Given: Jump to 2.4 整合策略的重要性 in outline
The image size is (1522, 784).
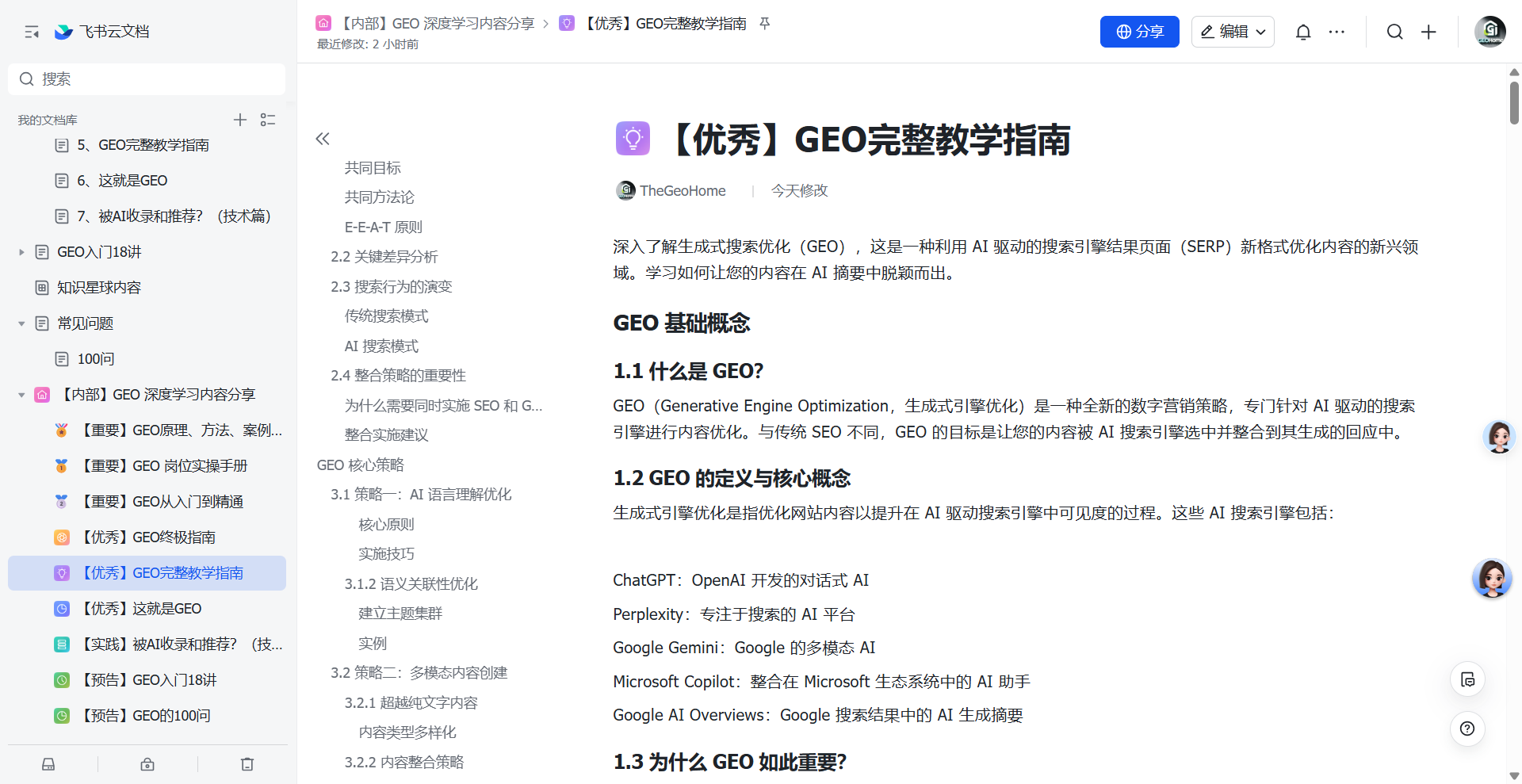Looking at the screenshot, I should point(398,376).
